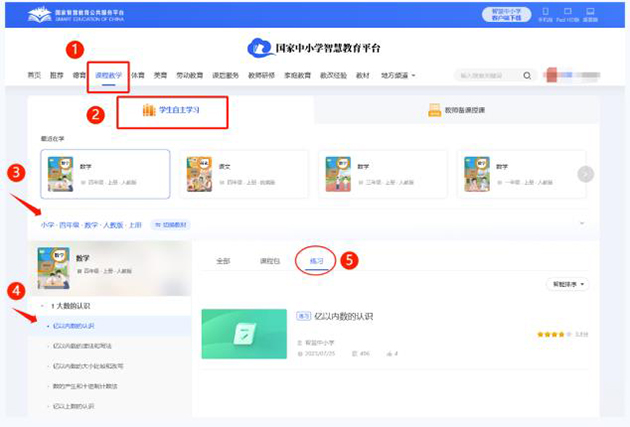Select 课程教学 in the navigation bar
The image size is (630, 427).
coord(107,76)
